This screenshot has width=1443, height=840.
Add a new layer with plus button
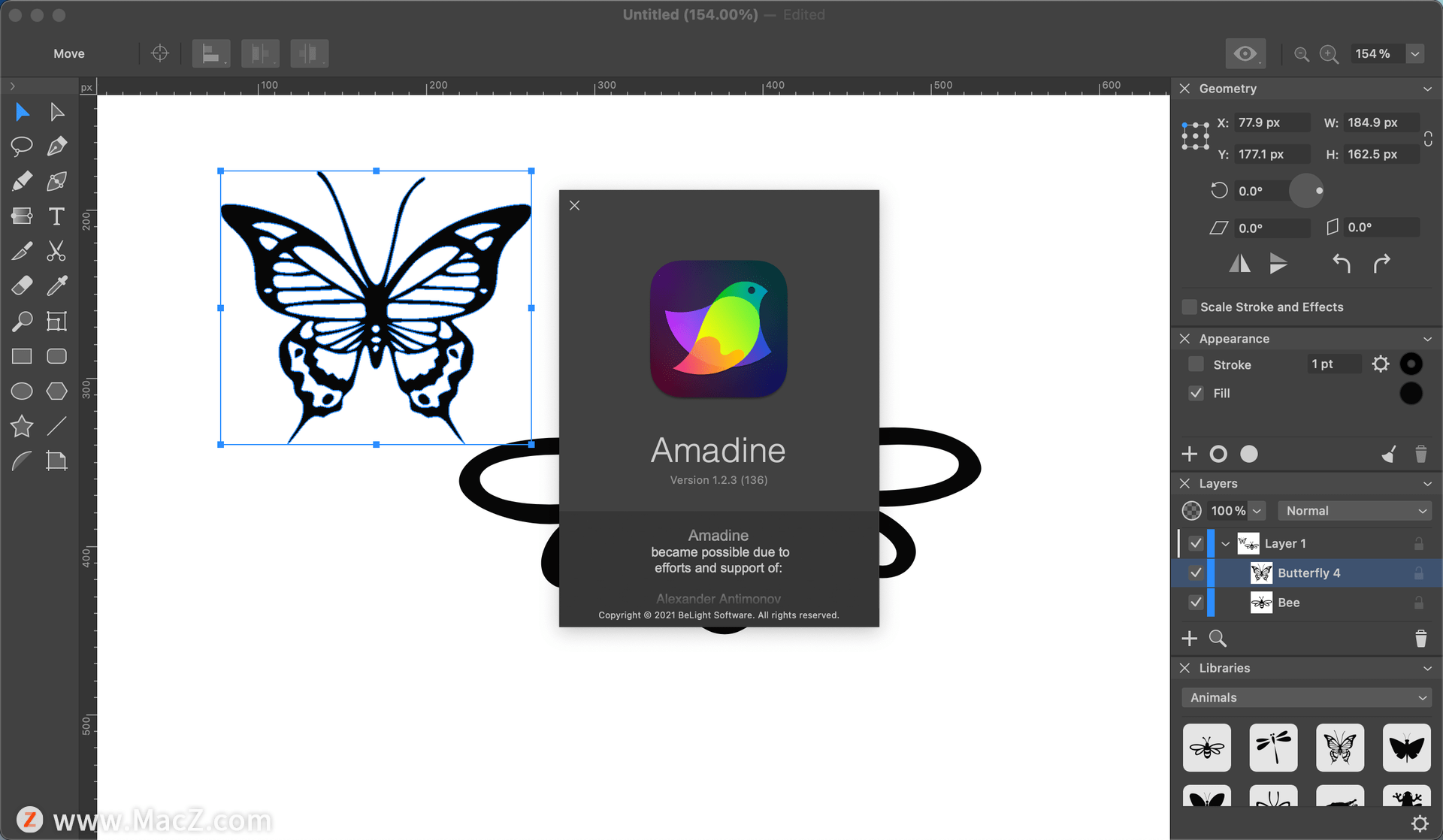click(1190, 638)
